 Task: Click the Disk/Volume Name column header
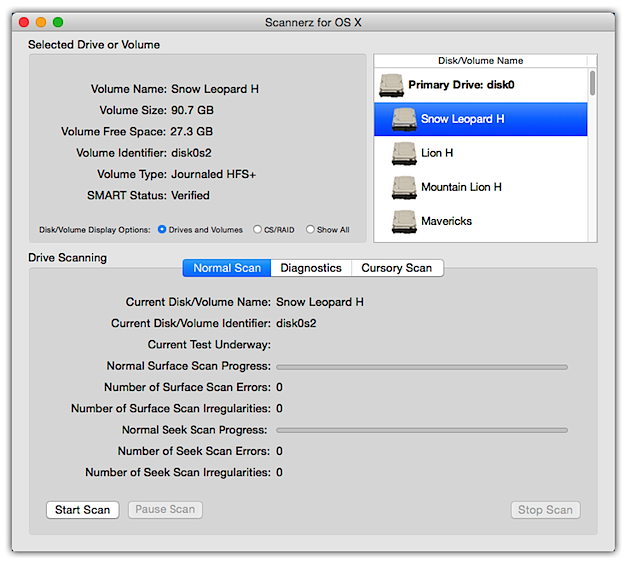[480, 61]
